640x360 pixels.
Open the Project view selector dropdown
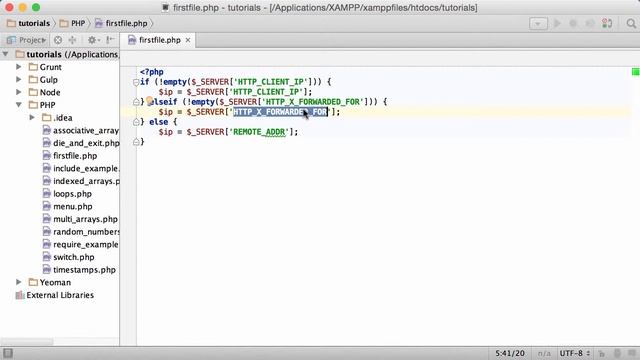point(27,40)
